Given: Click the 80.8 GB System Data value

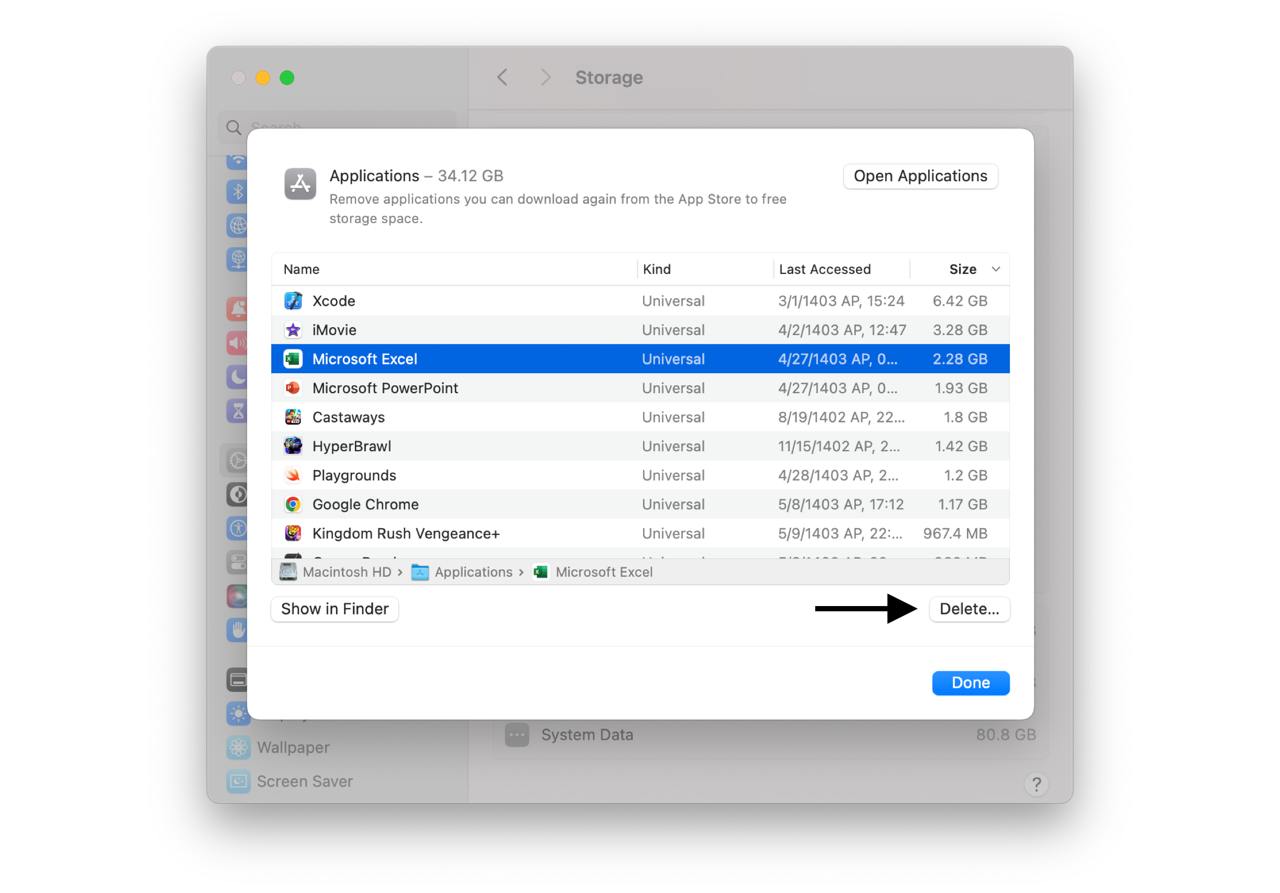Looking at the screenshot, I should point(1006,735).
